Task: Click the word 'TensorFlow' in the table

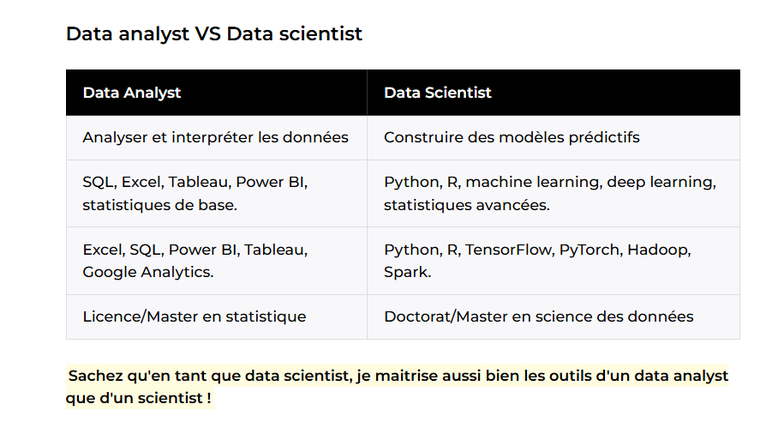Action: click(x=508, y=250)
